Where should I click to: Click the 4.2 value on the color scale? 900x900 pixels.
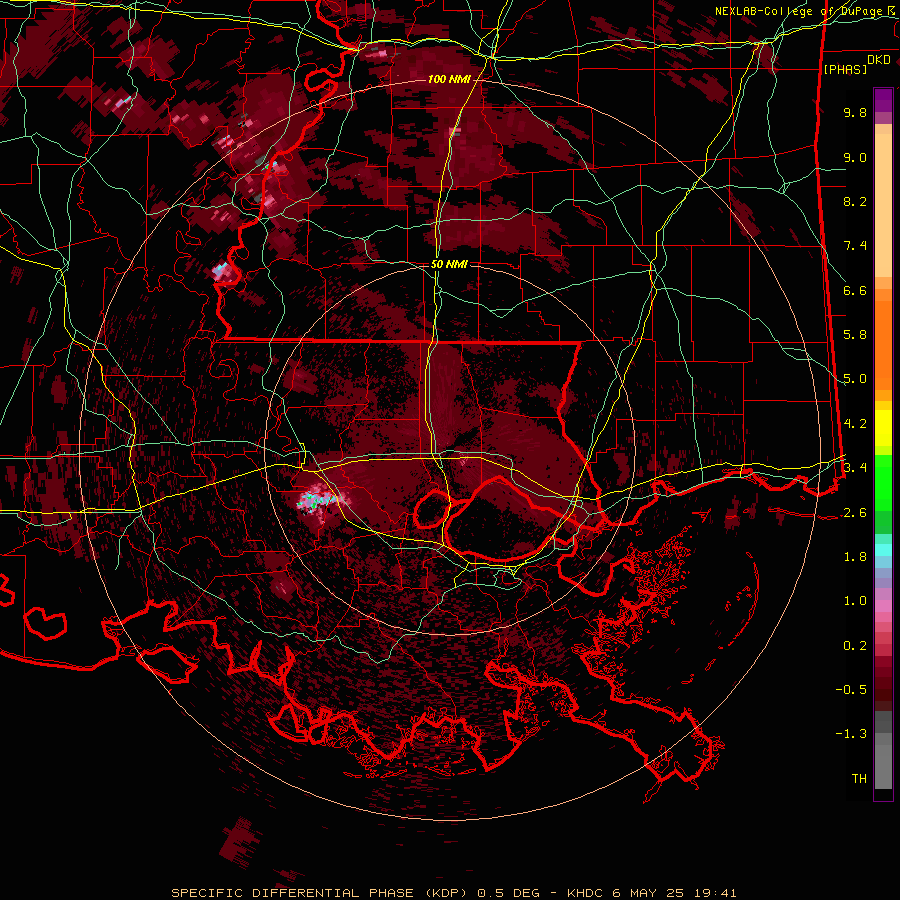click(855, 424)
